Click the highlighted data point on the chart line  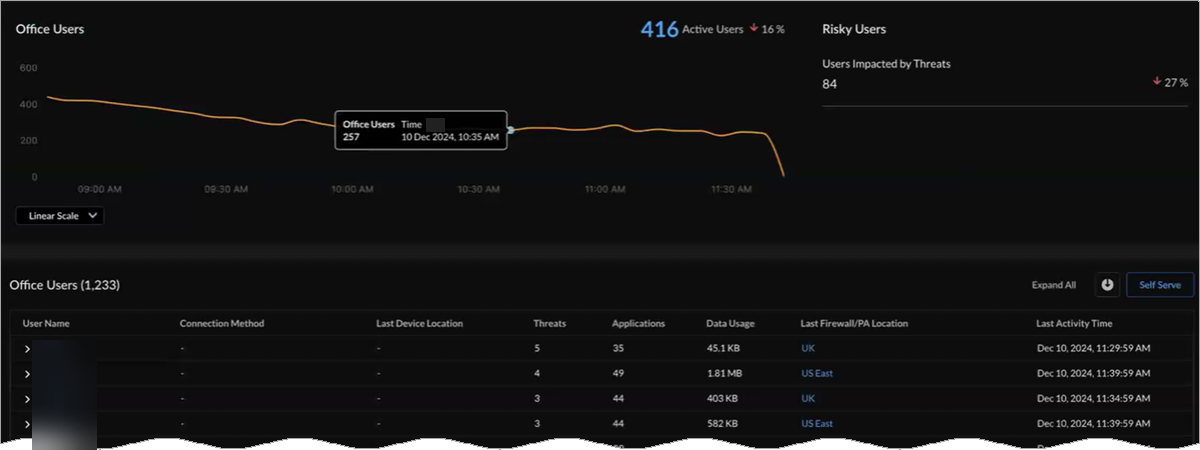click(511, 130)
